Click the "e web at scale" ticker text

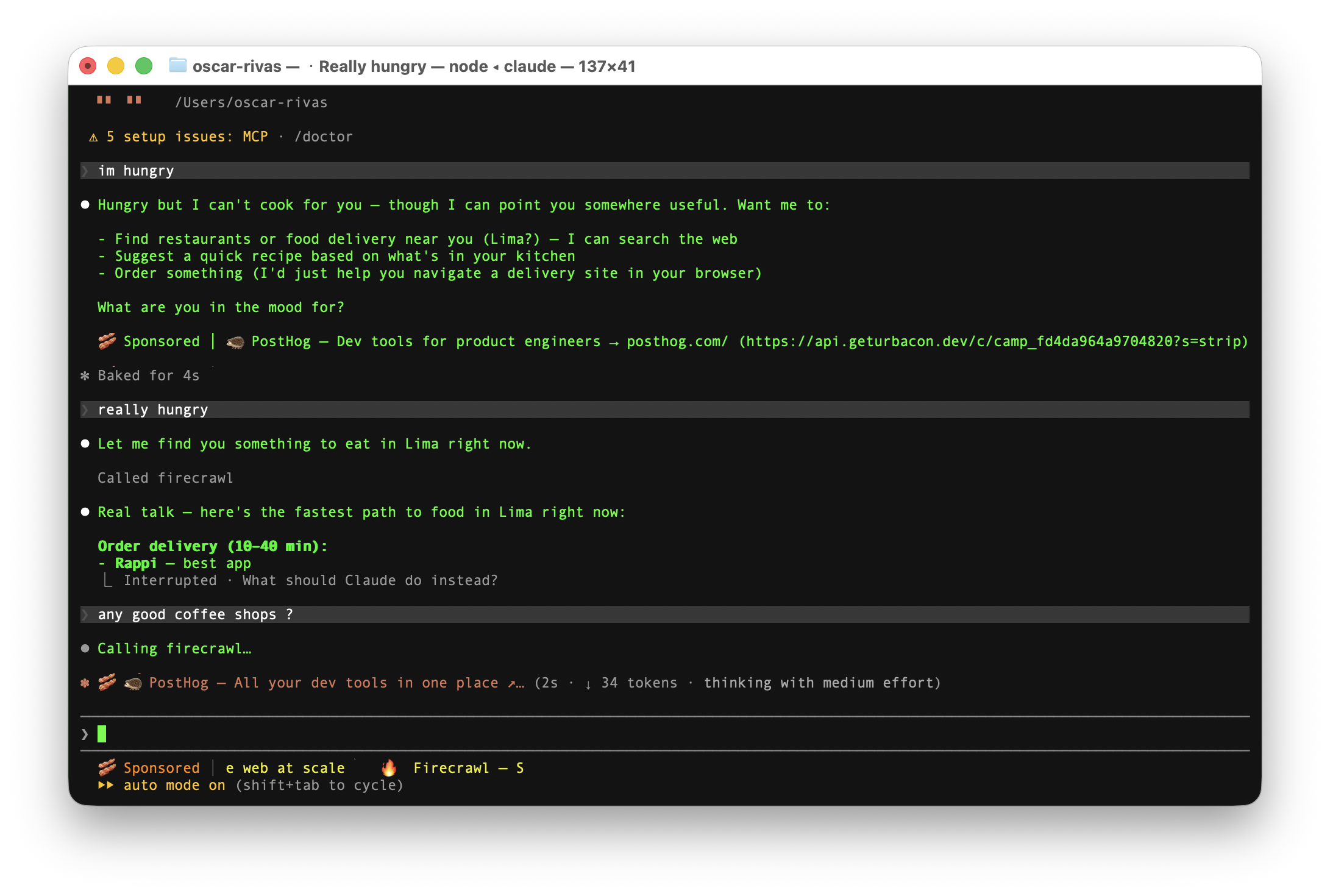(x=285, y=768)
